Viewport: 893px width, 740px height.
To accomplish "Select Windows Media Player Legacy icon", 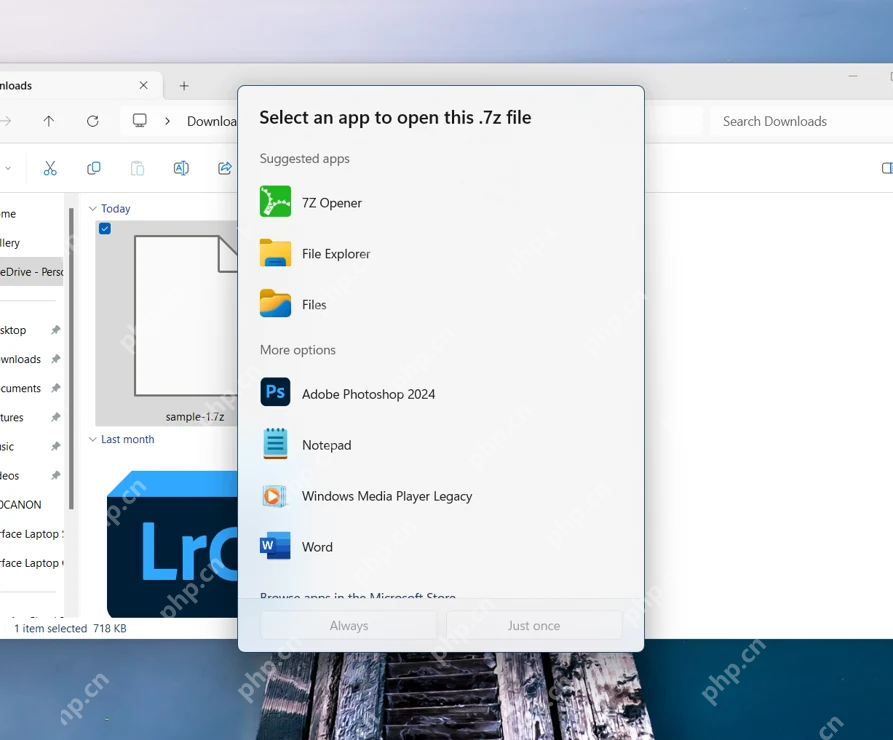I will pos(274,496).
